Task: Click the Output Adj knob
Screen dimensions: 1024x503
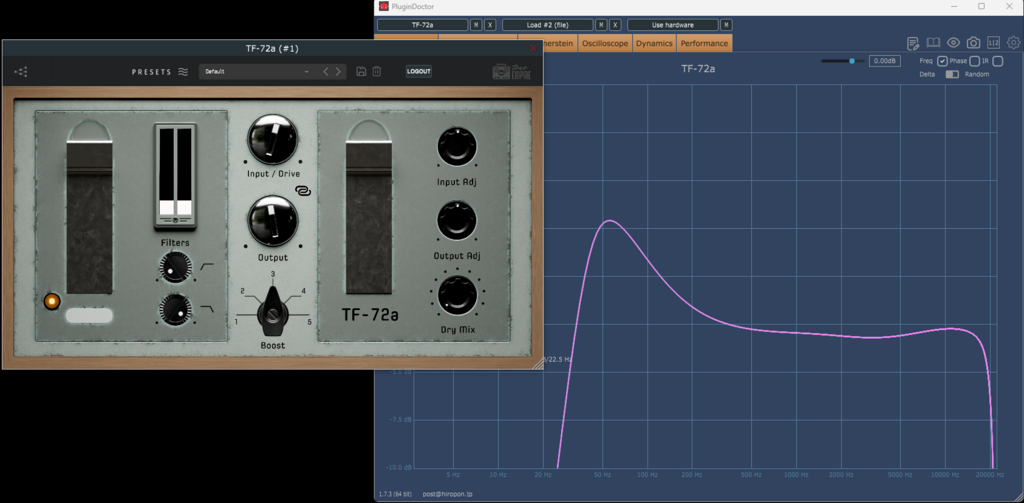Action: point(456,220)
